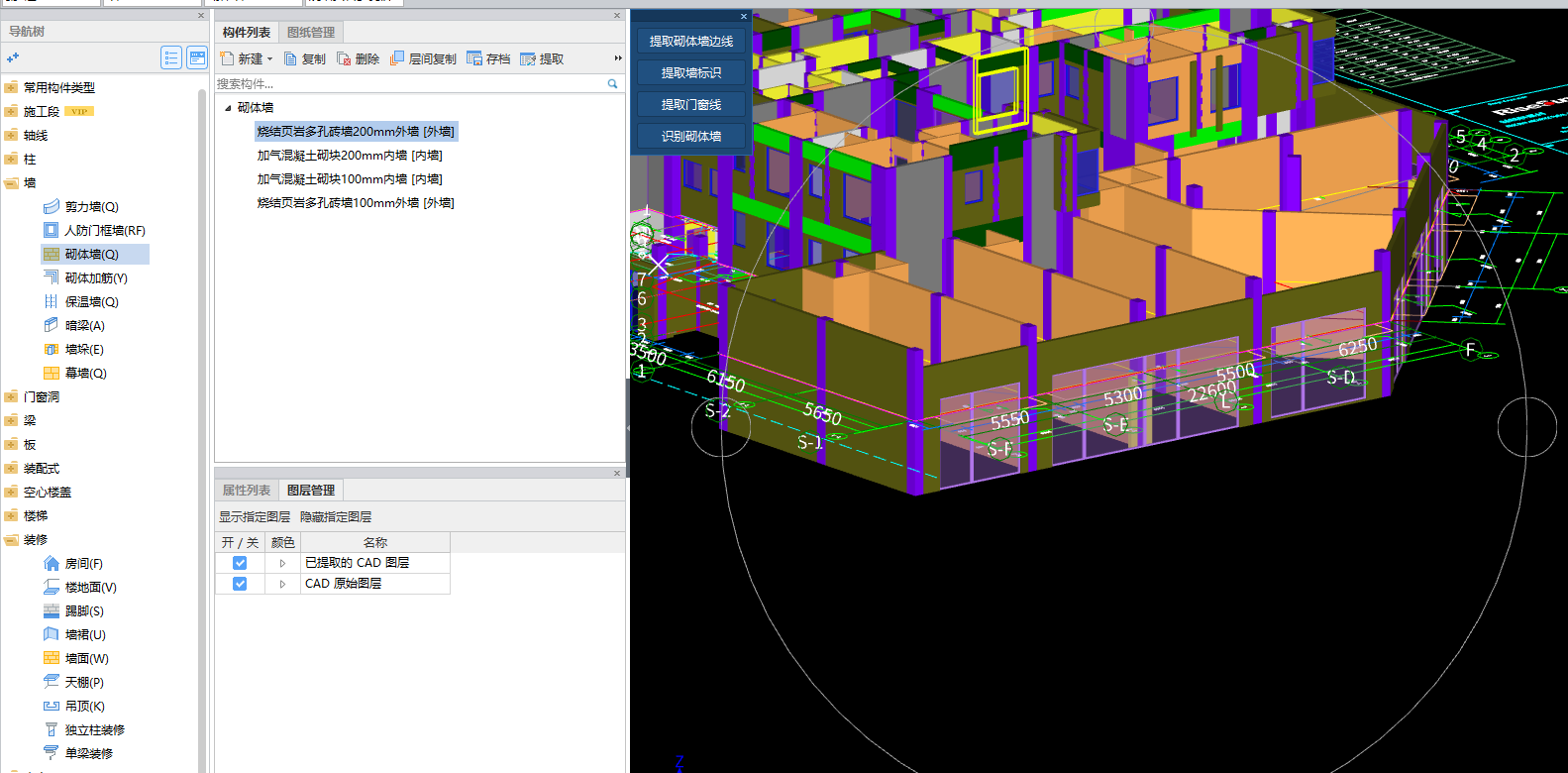This screenshot has height=773, width=1568.
Task: Click the search magnifier icon in component search
Action: tap(613, 84)
